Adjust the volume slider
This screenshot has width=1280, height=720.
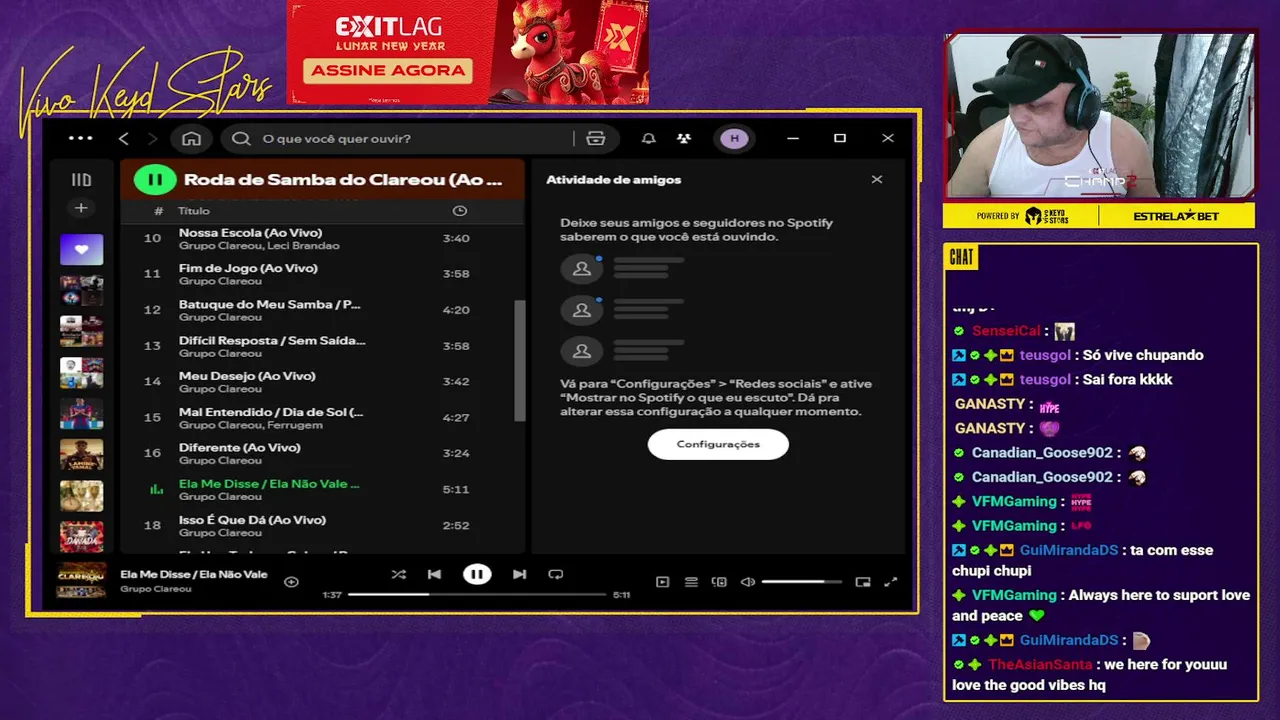(801, 582)
